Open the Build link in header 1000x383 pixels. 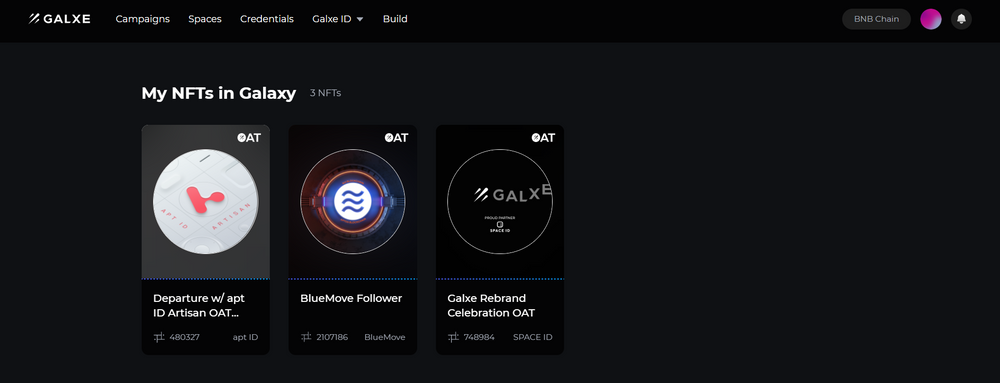point(395,19)
